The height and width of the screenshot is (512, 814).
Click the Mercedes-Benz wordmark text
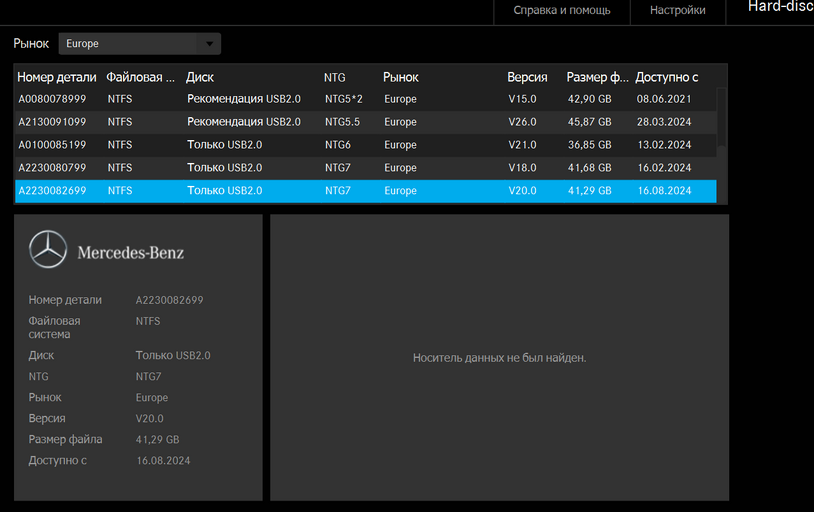coord(131,253)
